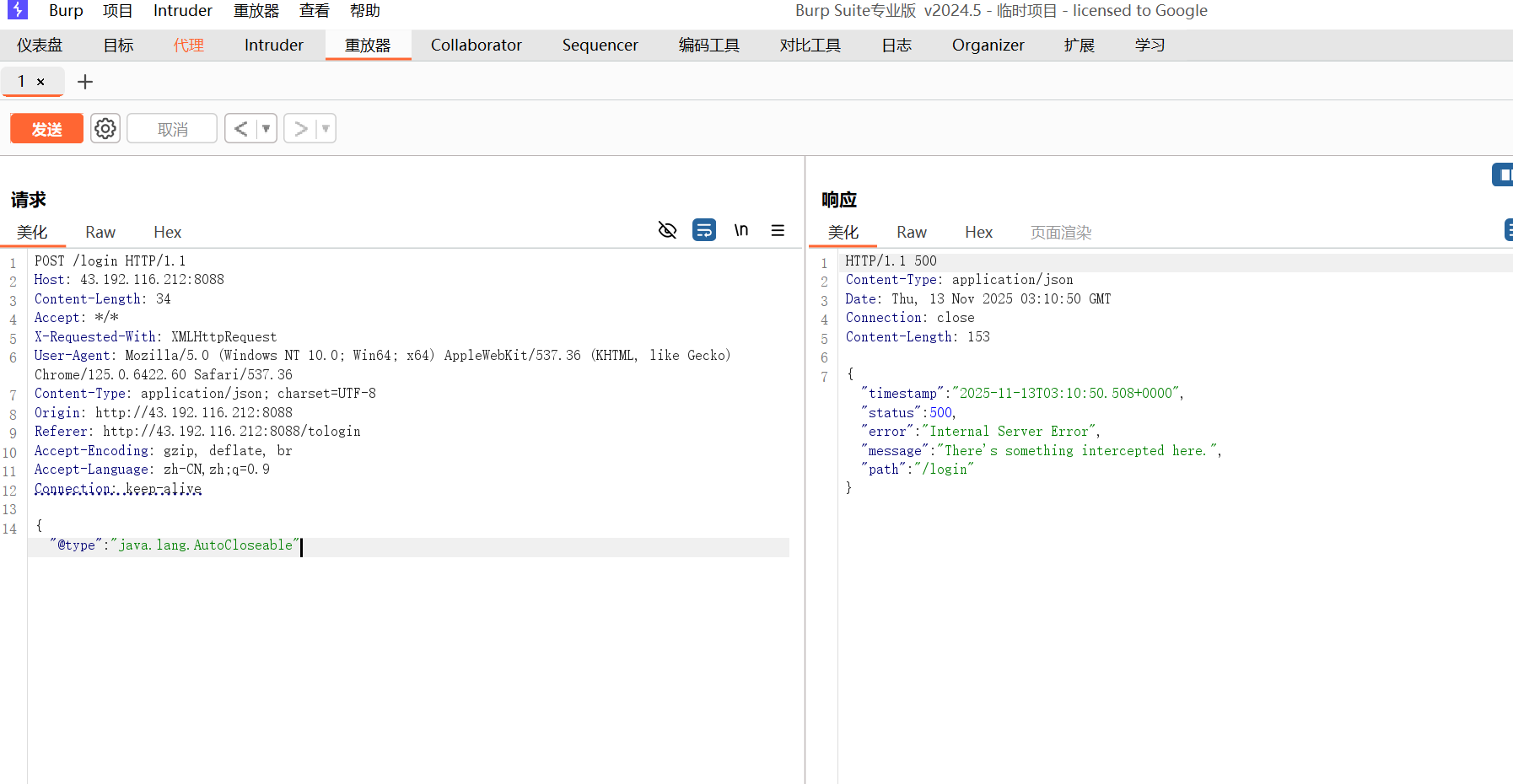Switch to the 目标 tab

tap(118, 45)
